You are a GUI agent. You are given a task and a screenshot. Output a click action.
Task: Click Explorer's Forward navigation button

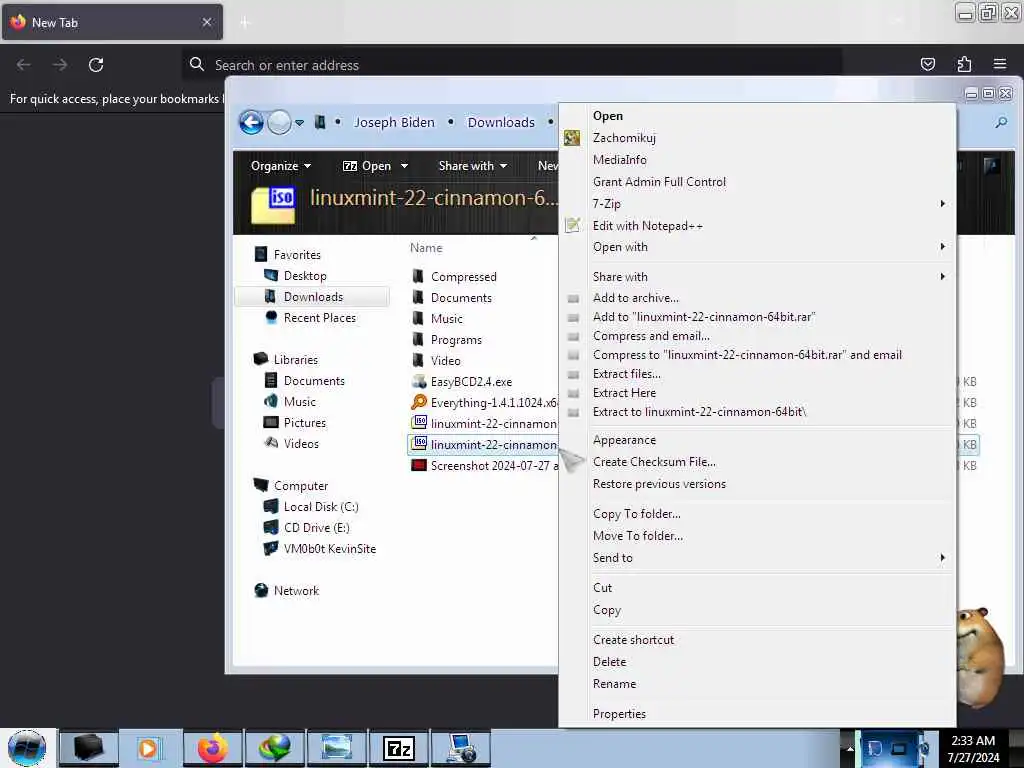point(280,122)
